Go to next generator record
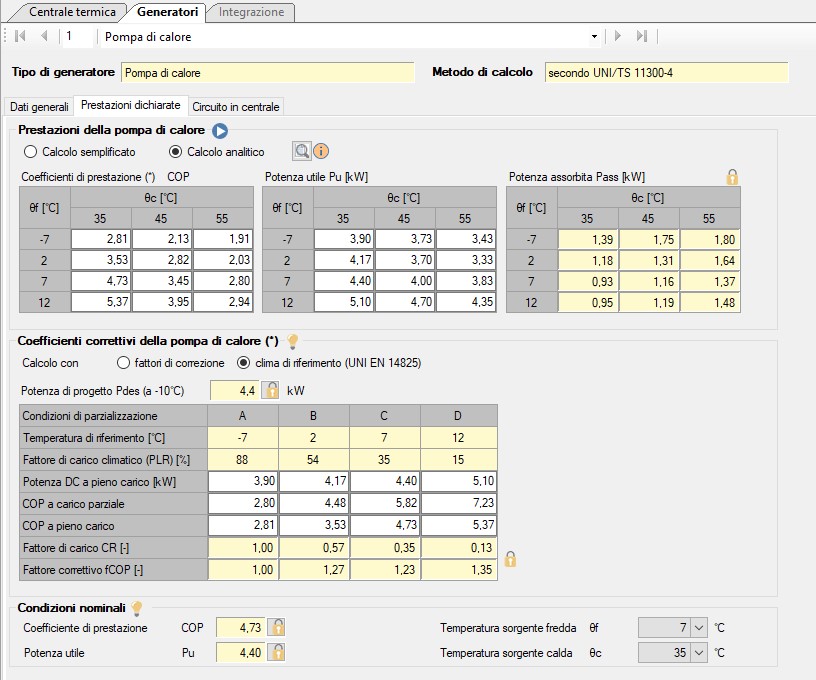Viewport: 816px width, 680px height. pos(618,37)
